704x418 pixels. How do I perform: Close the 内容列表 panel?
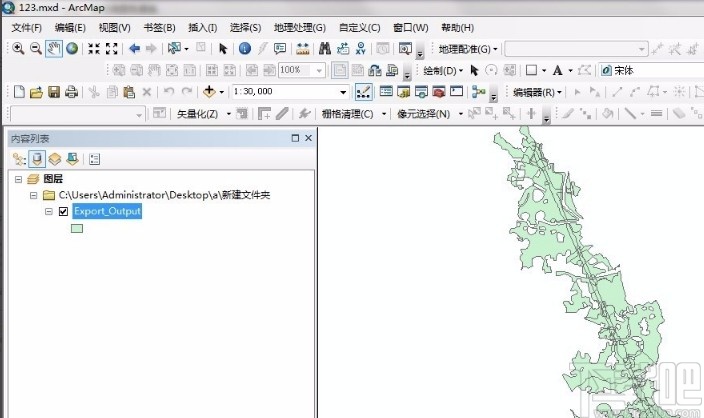[308, 138]
